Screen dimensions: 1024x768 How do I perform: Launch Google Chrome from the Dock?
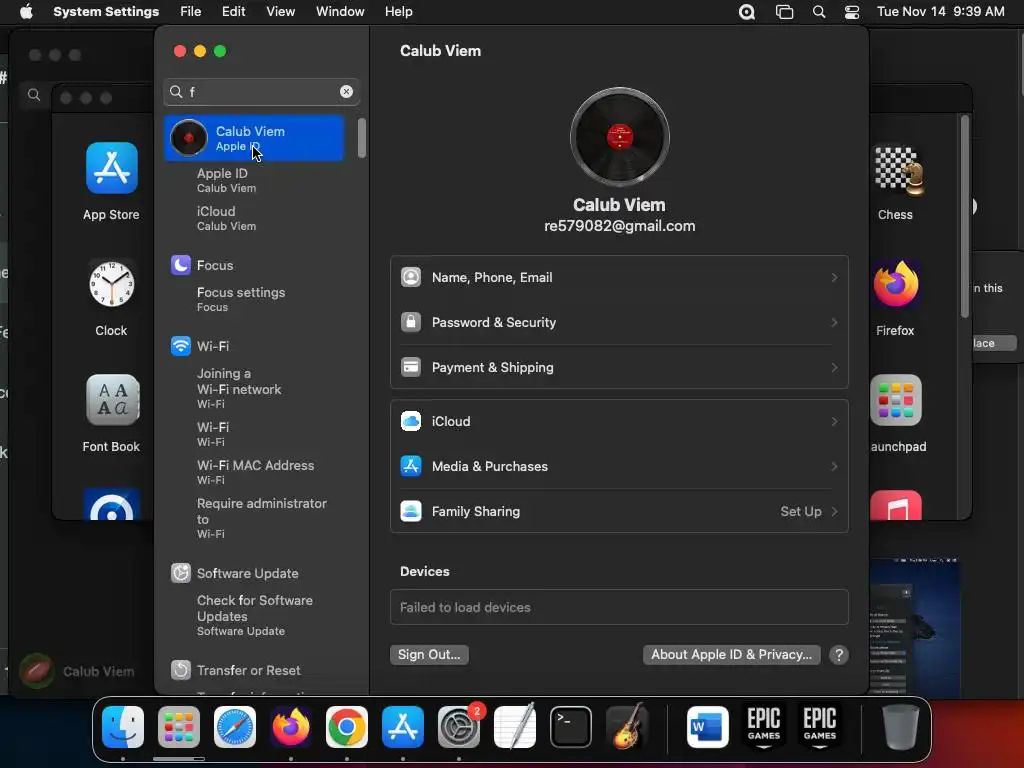click(347, 727)
